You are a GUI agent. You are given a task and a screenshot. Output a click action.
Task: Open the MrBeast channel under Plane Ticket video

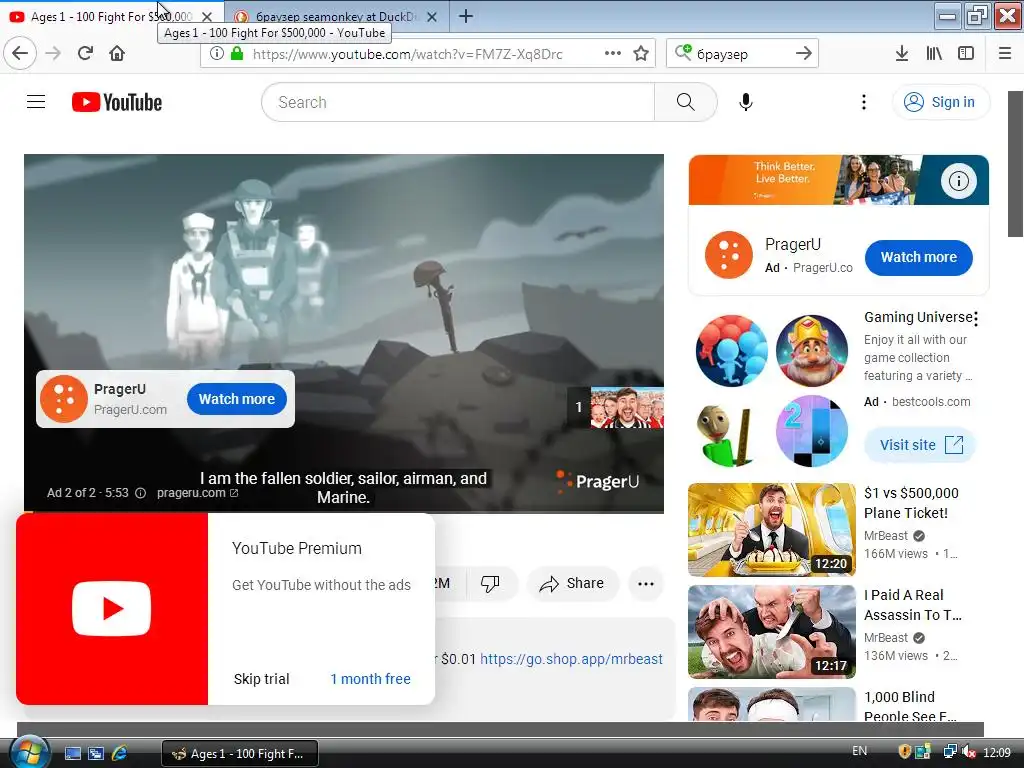click(x=886, y=536)
